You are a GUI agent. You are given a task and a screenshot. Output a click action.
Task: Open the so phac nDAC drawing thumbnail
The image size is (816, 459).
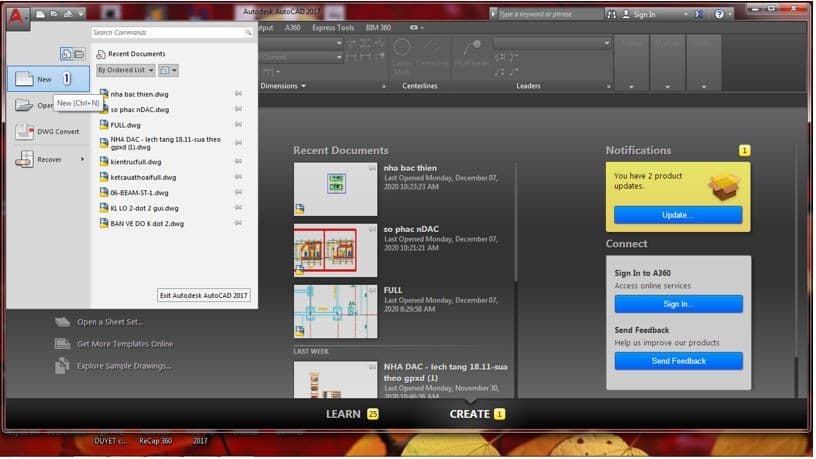click(x=336, y=251)
